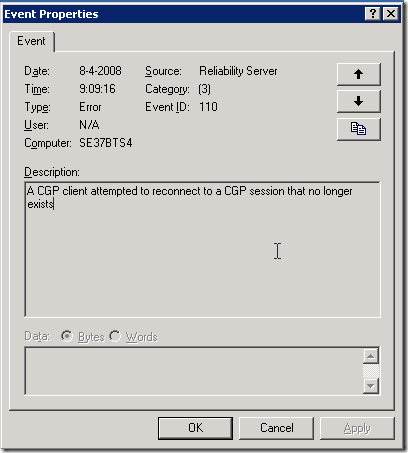
Task: Click the Event ID value 110
Action: click(208, 107)
